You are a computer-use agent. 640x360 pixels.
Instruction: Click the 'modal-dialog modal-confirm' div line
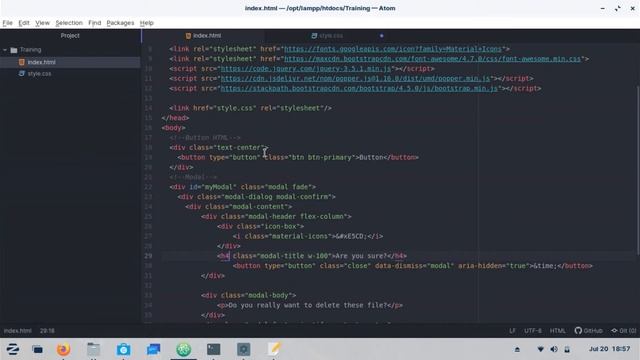tap(256, 197)
